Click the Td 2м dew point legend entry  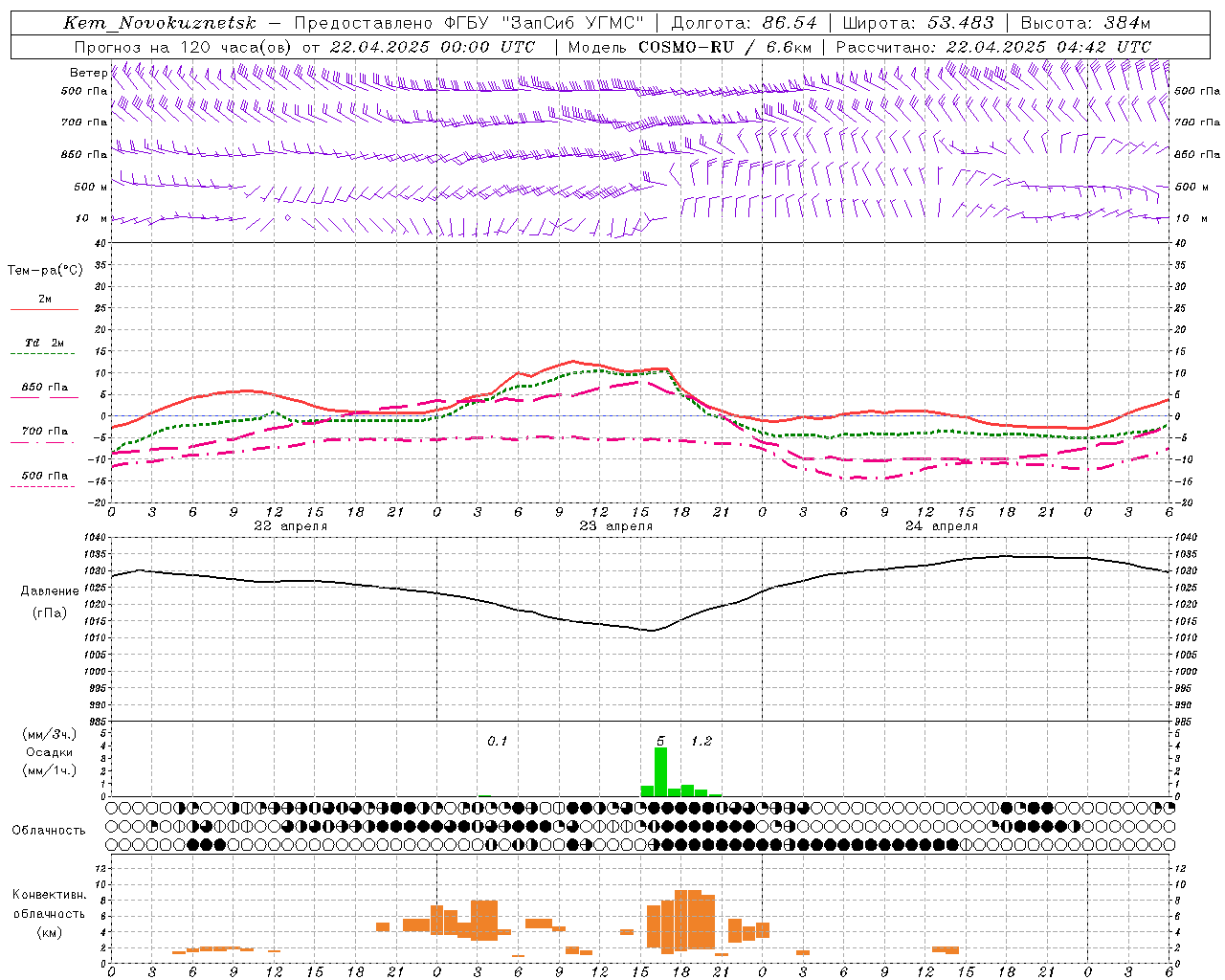pos(45,343)
